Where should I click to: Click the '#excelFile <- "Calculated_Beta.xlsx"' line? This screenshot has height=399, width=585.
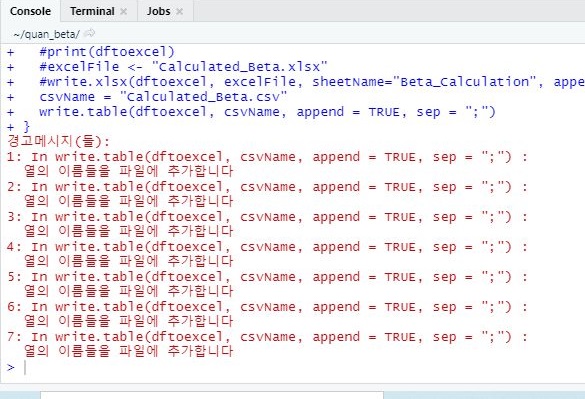tap(183, 67)
